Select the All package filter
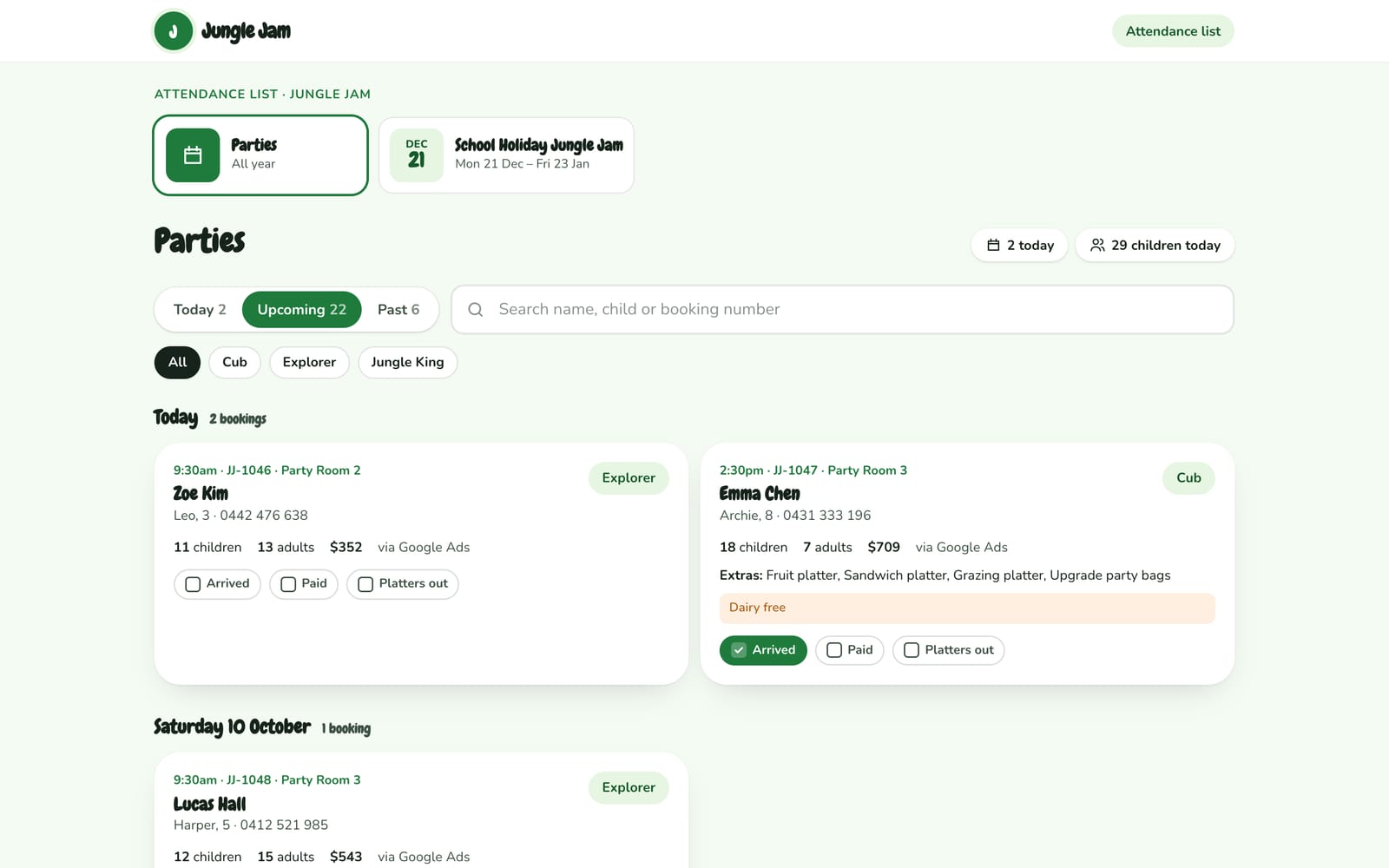The height and width of the screenshot is (868, 1389). (x=177, y=362)
